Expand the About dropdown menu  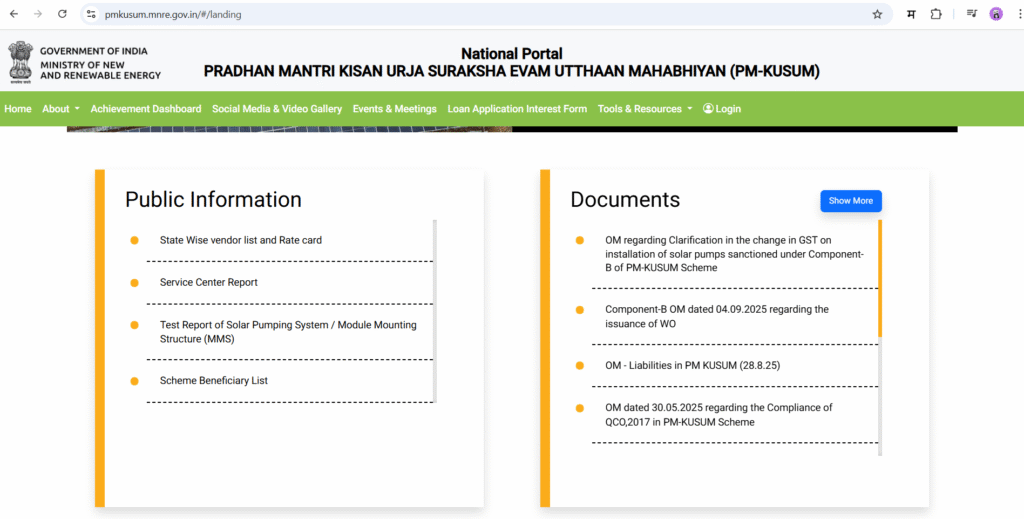point(60,109)
